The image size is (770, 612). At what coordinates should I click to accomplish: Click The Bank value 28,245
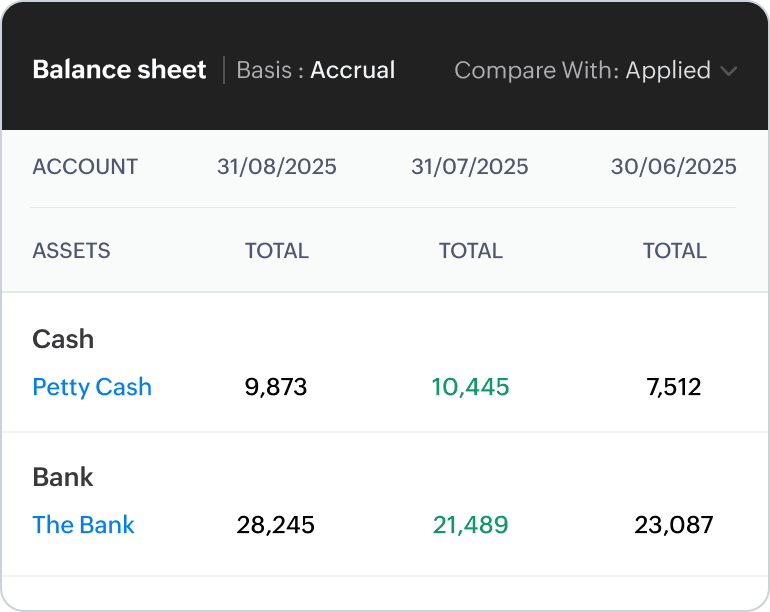[x=276, y=525]
